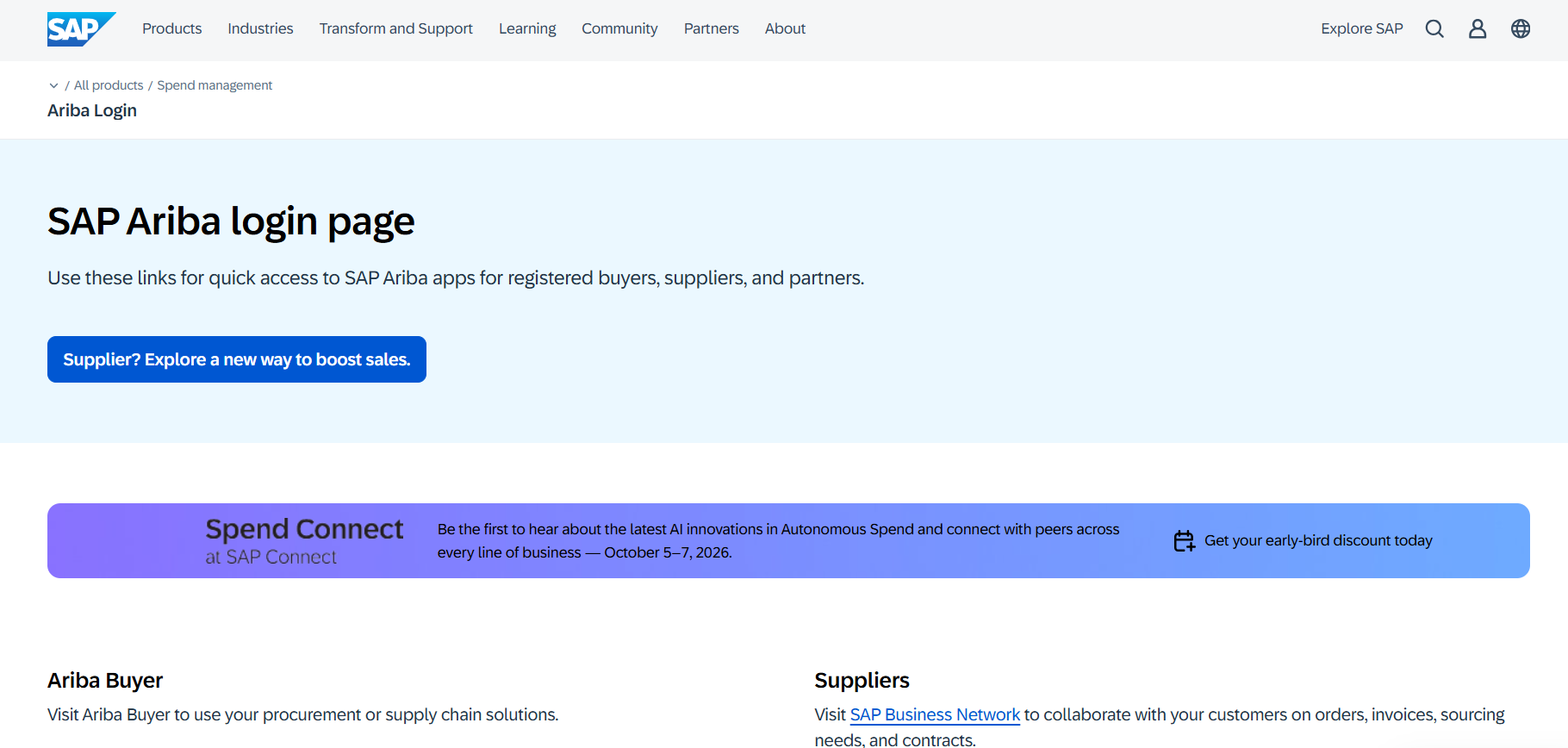Open the About menu
The image size is (1568, 748).
(x=785, y=28)
